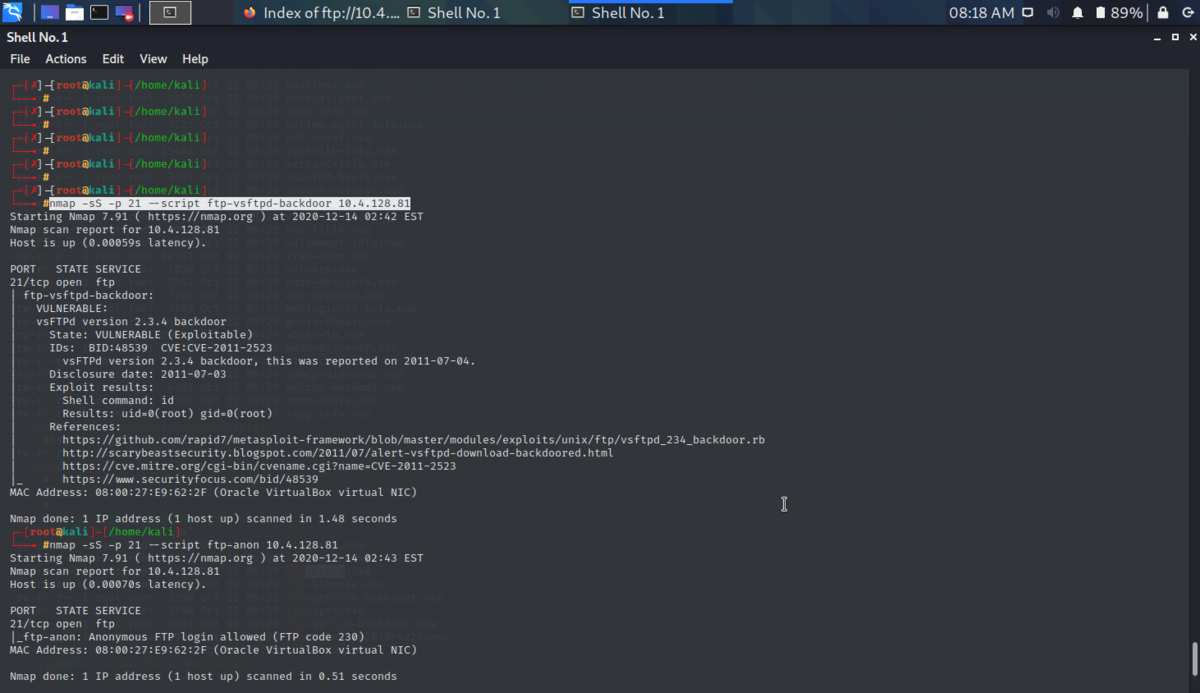Click the network connection tray icon
The width and height of the screenshot is (1200, 693).
1028,13
